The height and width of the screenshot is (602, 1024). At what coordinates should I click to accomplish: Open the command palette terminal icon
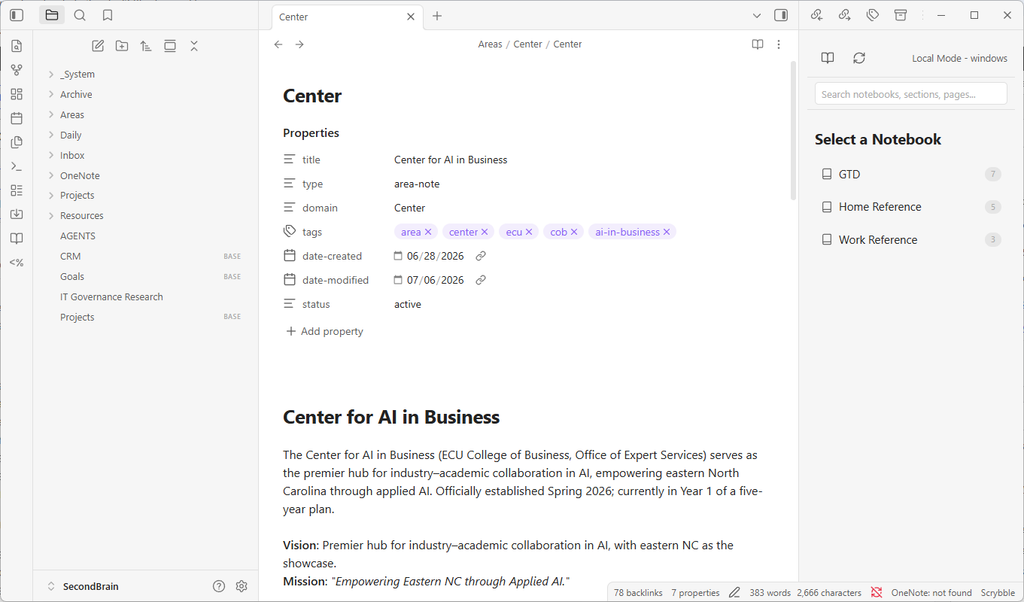[x=17, y=166]
